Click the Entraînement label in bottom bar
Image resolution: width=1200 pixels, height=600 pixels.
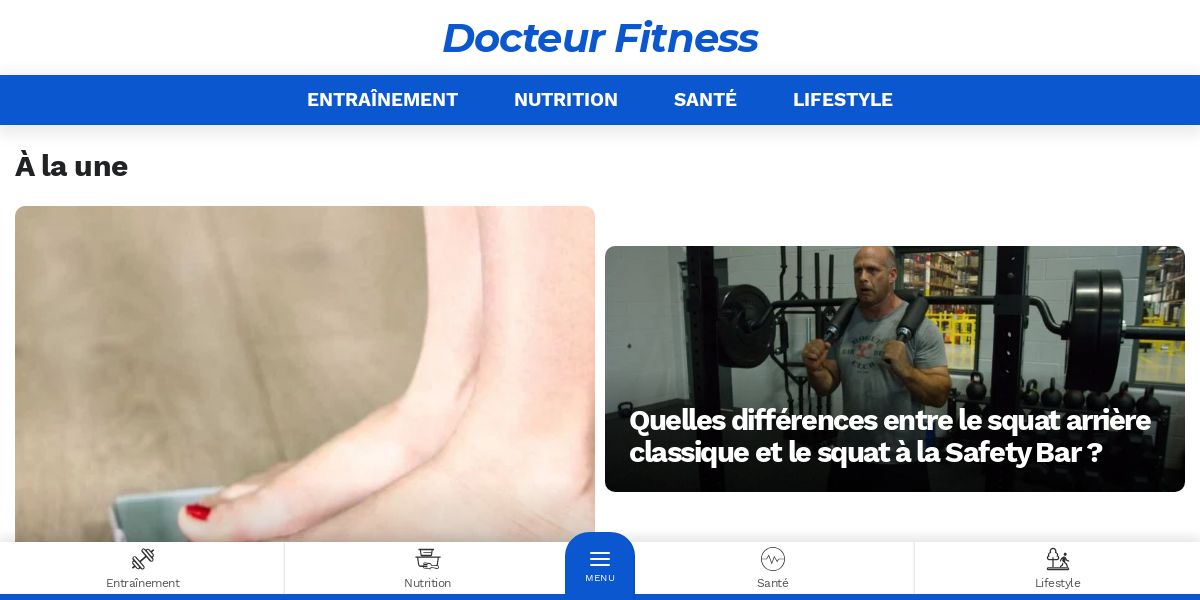pos(143,583)
